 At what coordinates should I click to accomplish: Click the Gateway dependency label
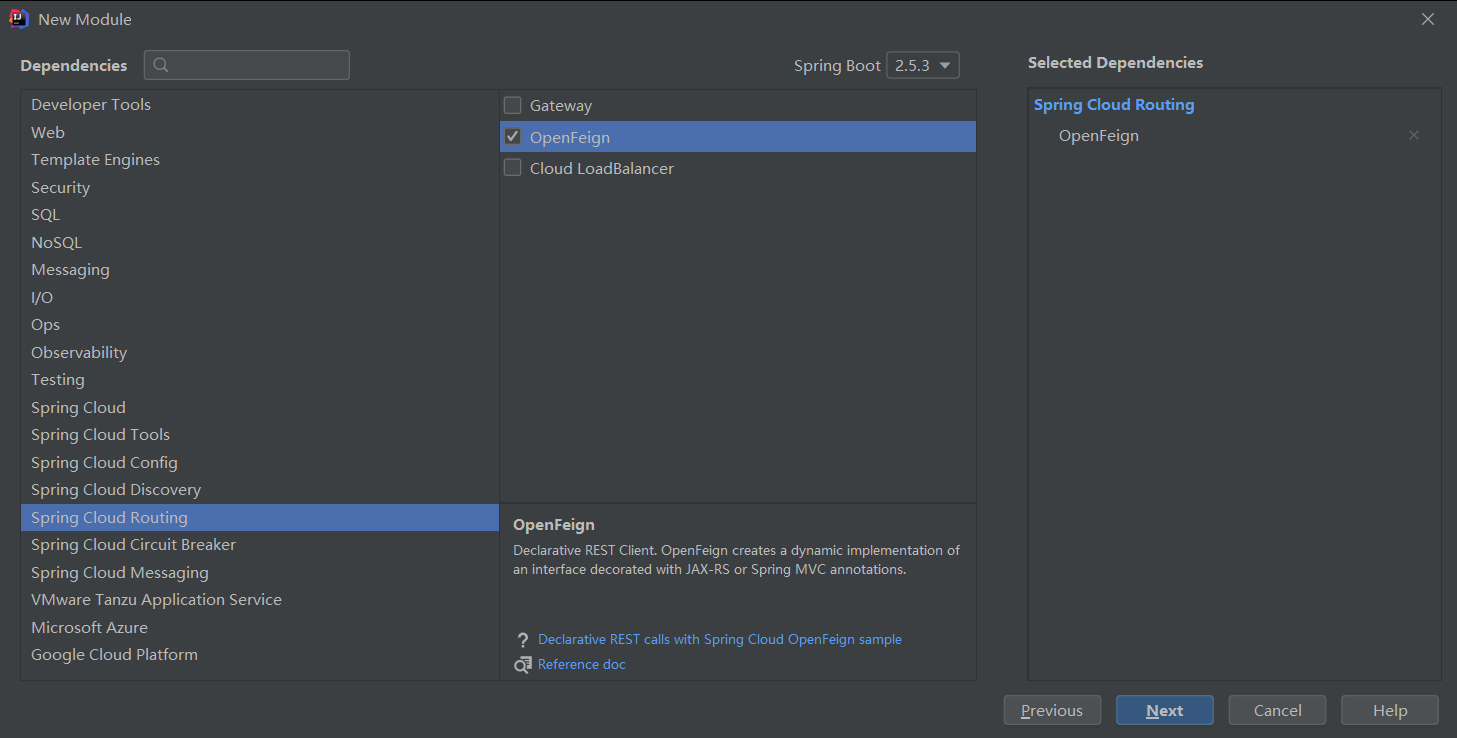coord(561,105)
